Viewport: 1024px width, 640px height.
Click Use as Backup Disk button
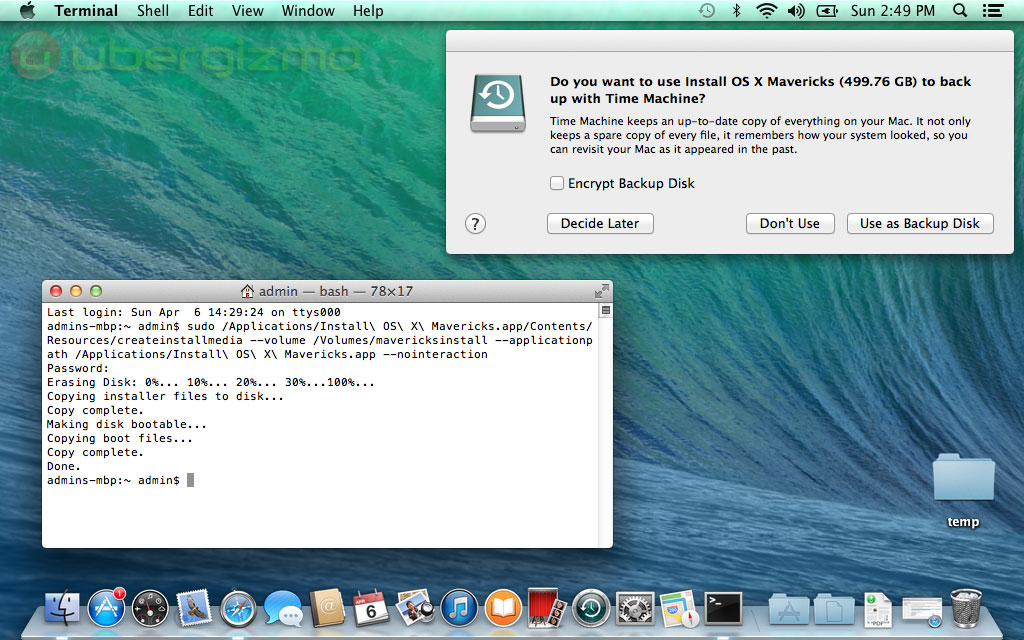point(920,223)
